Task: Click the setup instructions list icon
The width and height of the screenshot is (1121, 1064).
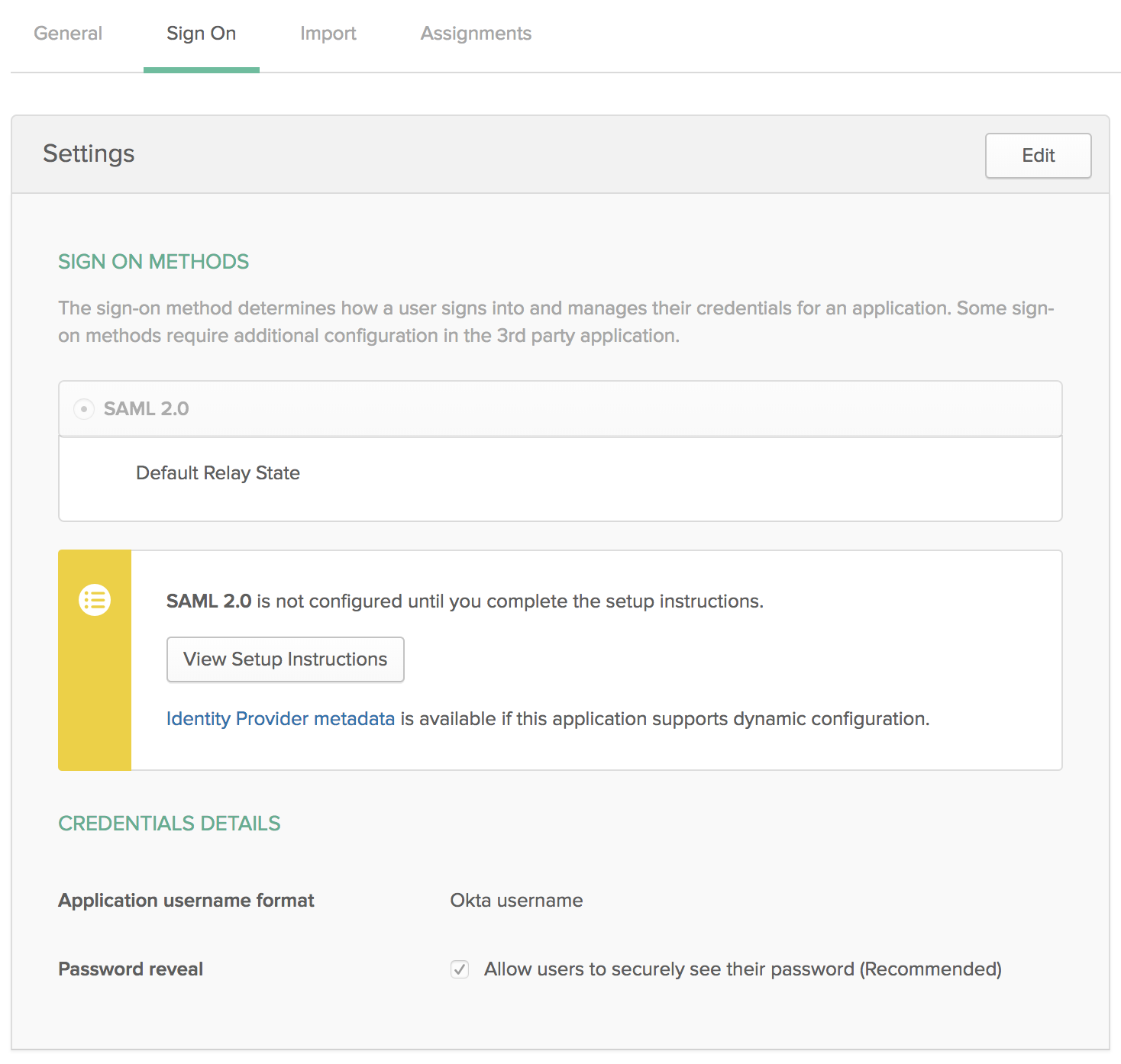Action: click(x=95, y=600)
